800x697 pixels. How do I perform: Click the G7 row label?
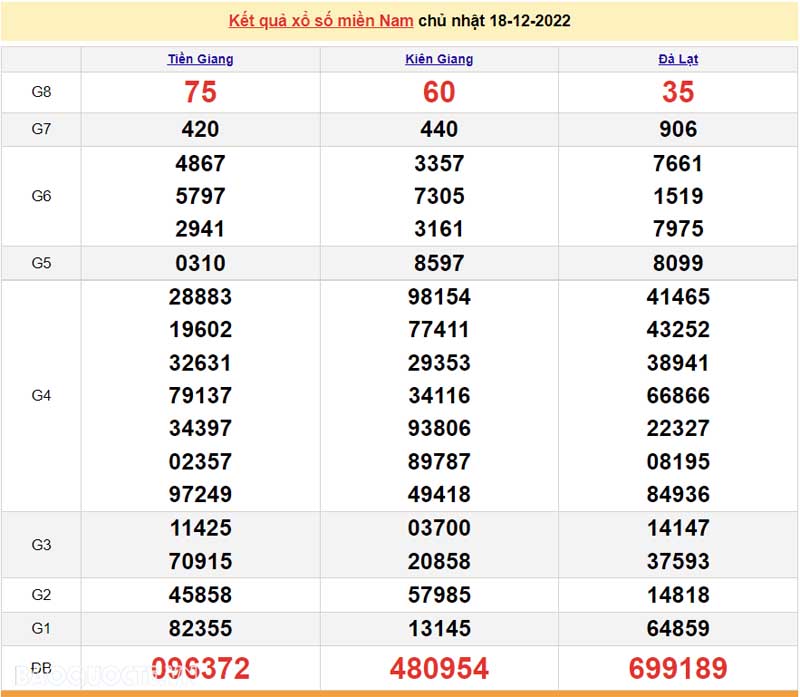41,129
